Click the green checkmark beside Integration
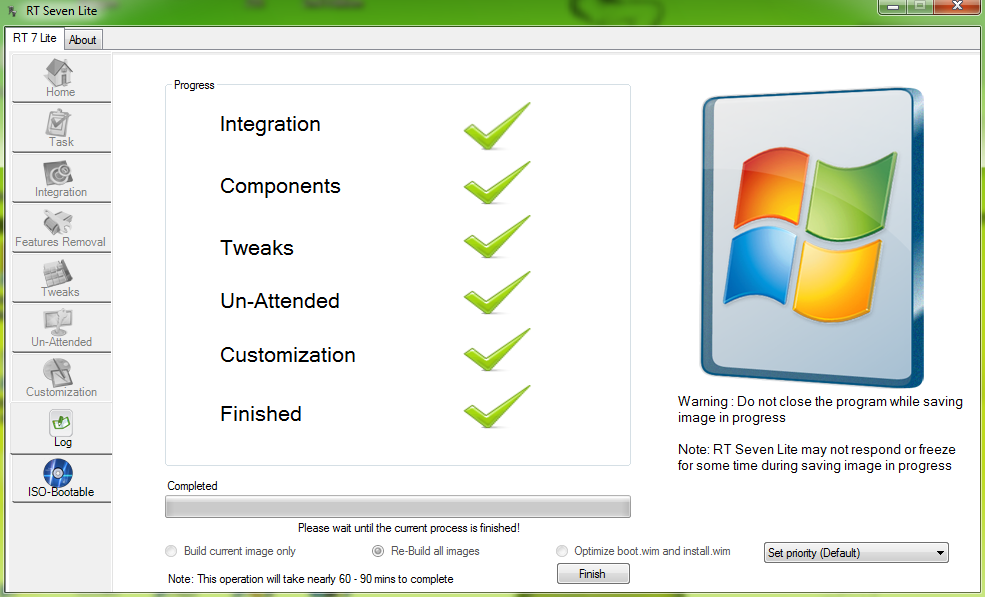This screenshot has width=985, height=597. pos(497,126)
